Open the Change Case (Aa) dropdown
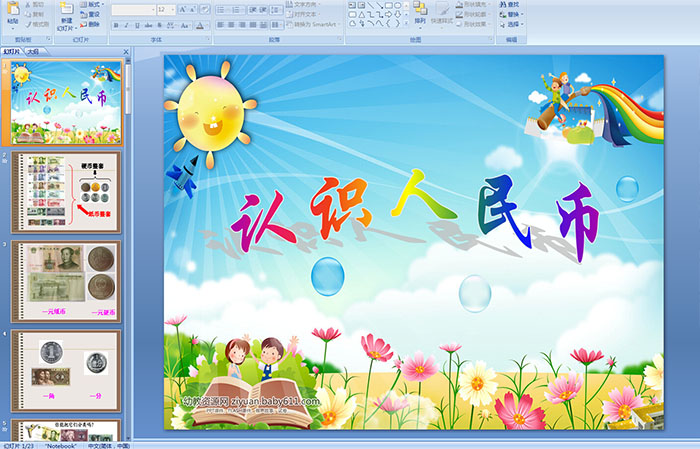This screenshot has width=700, height=449. tap(185, 25)
